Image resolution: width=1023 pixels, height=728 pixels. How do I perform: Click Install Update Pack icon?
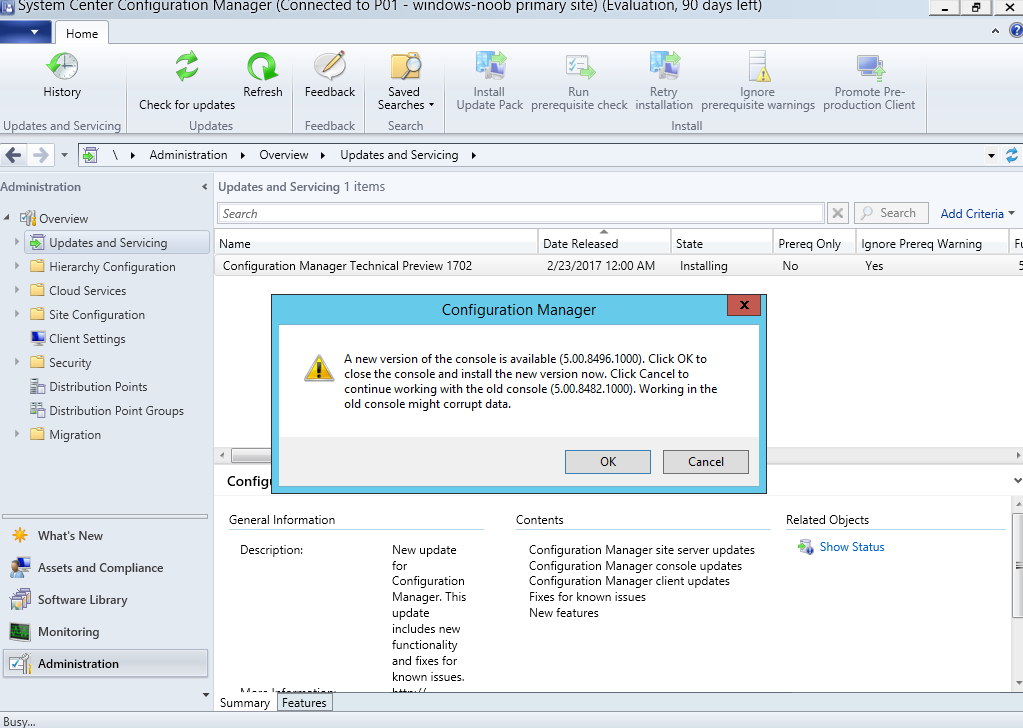point(490,67)
